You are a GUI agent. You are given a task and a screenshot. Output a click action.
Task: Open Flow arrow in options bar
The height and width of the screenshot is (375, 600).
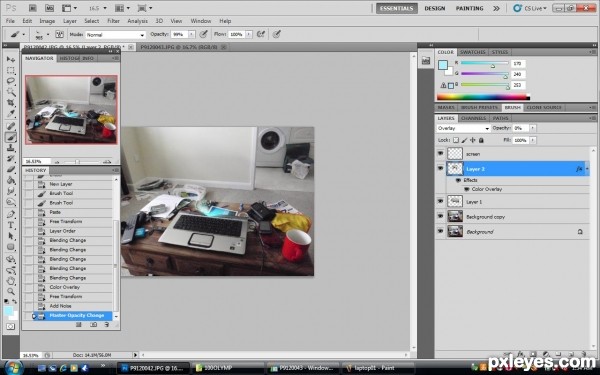(x=249, y=34)
